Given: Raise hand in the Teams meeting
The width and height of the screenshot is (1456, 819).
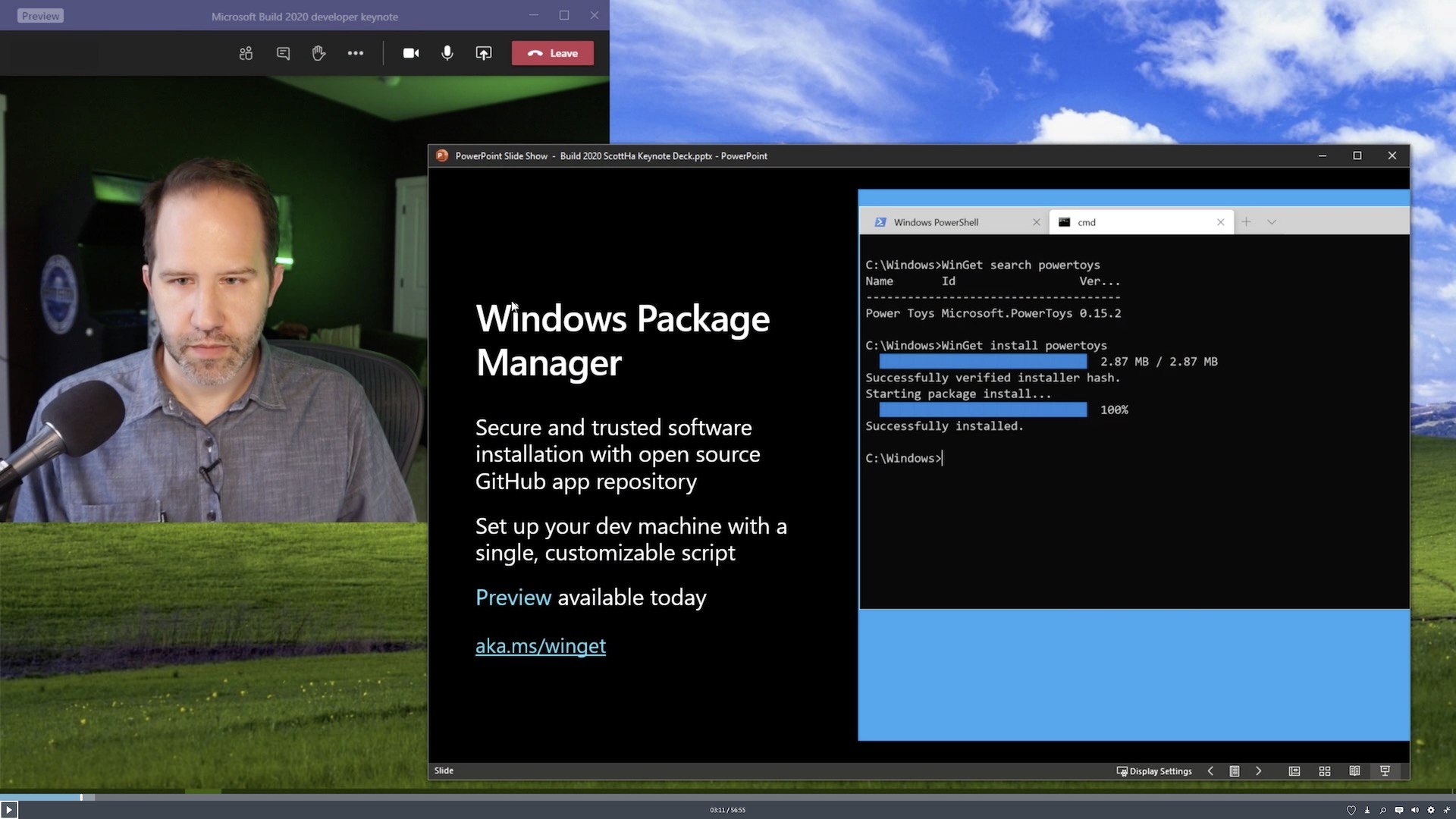Looking at the screenshot, I should 318,53.
